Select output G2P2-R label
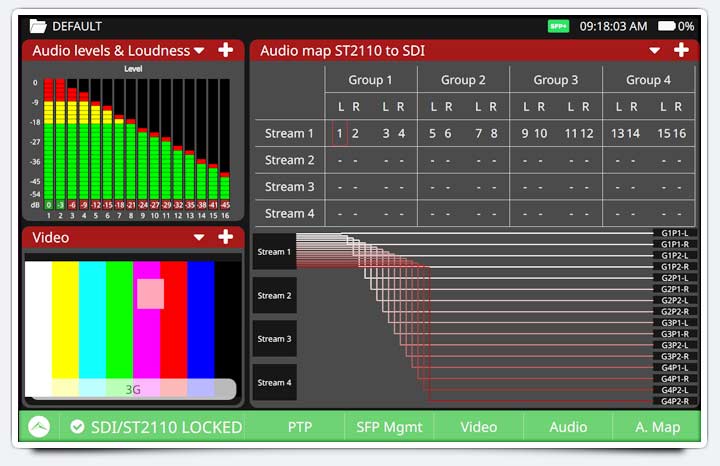Viewport: 720px width, 466px height. (x=675, y=312)
